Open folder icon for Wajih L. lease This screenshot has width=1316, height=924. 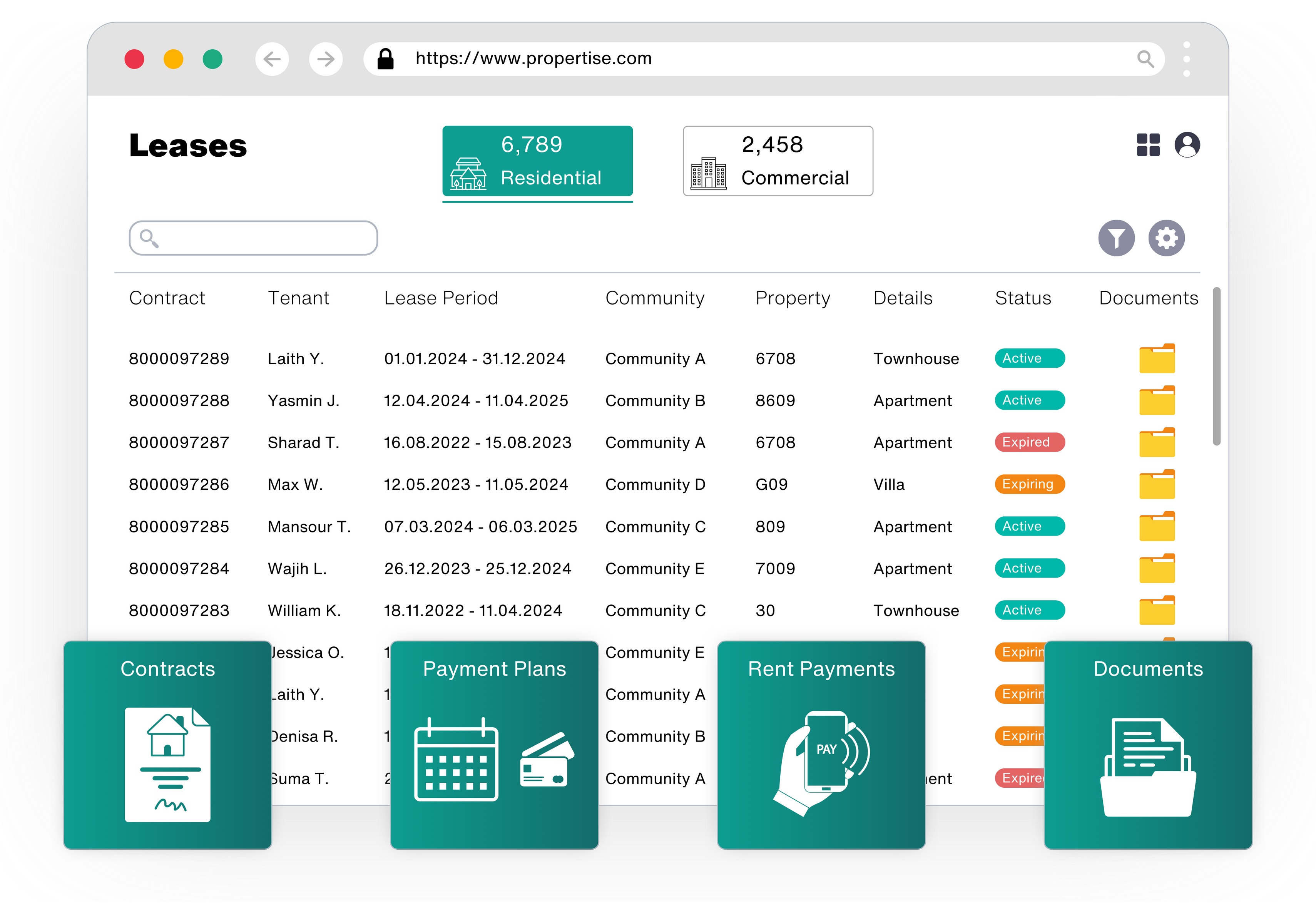click(1157, 569)
